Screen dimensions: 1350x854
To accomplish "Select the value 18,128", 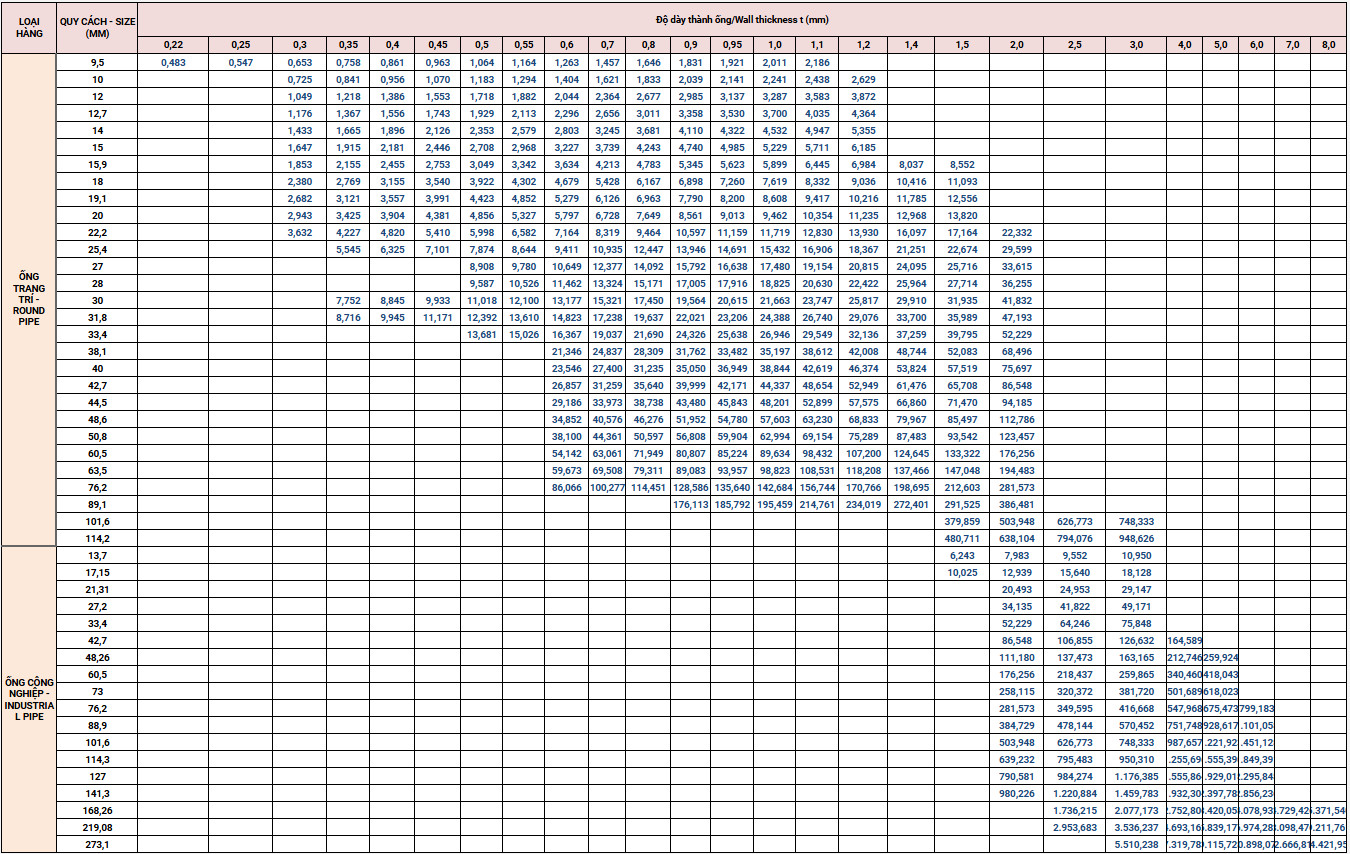I will 1136,572.
